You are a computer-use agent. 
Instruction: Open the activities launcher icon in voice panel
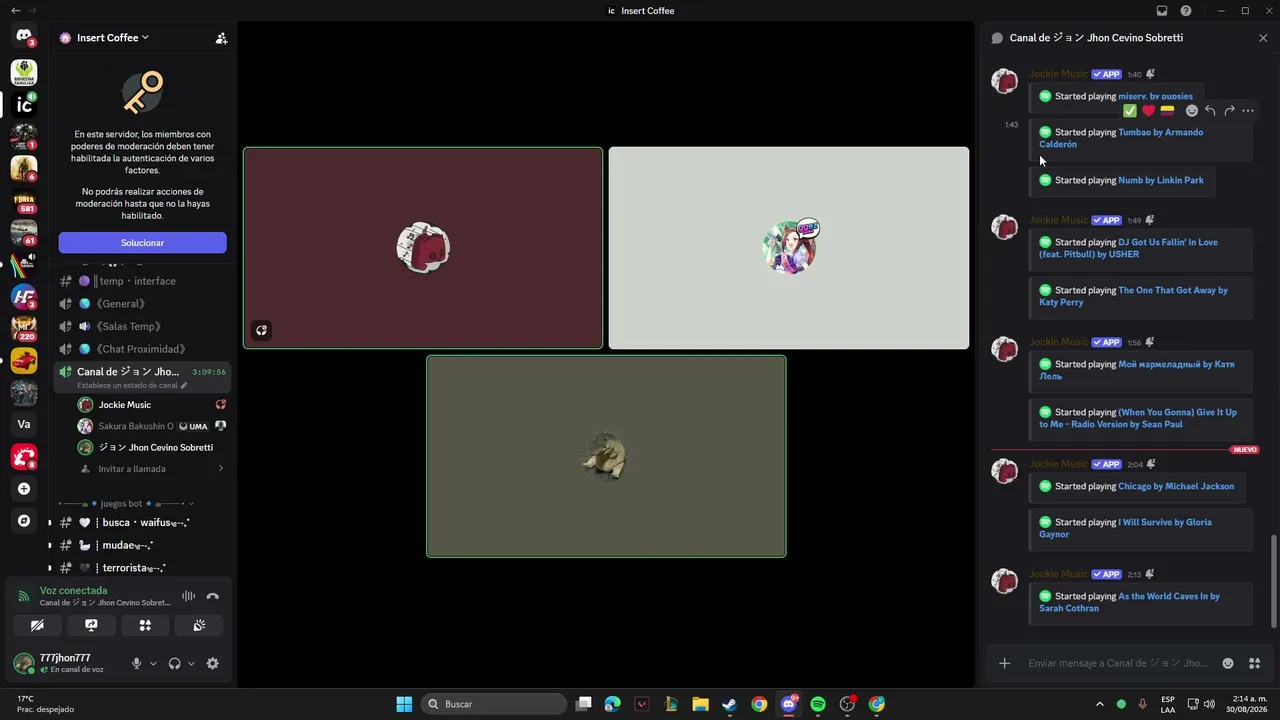click(x=145, y=626)
